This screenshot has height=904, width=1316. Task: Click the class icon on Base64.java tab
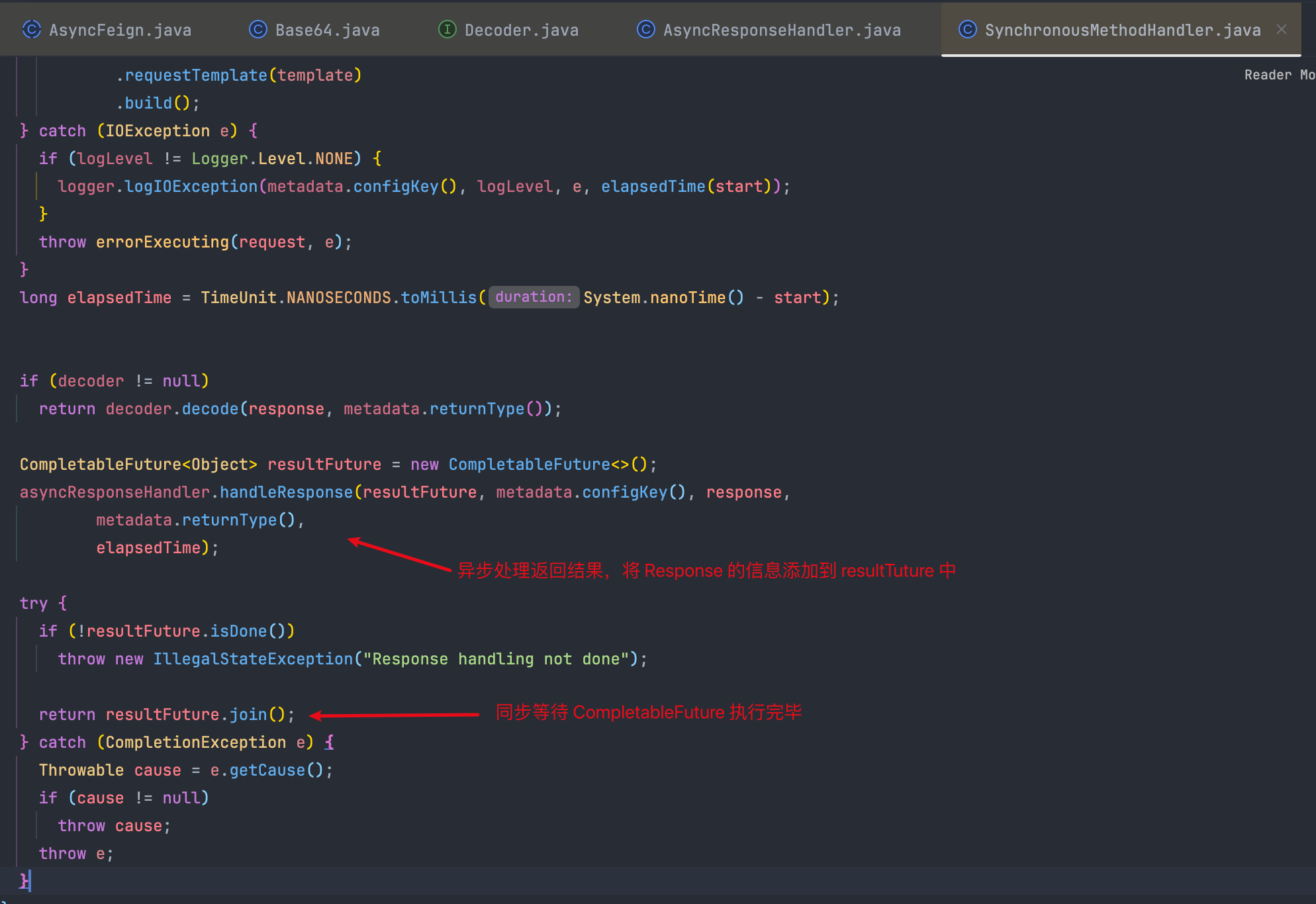click(258, 29)
